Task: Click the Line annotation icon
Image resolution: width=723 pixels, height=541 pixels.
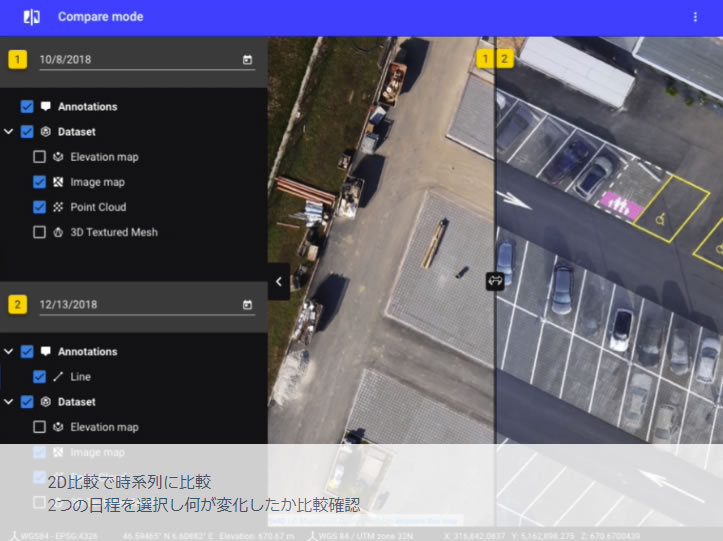Action: (58, 377)
